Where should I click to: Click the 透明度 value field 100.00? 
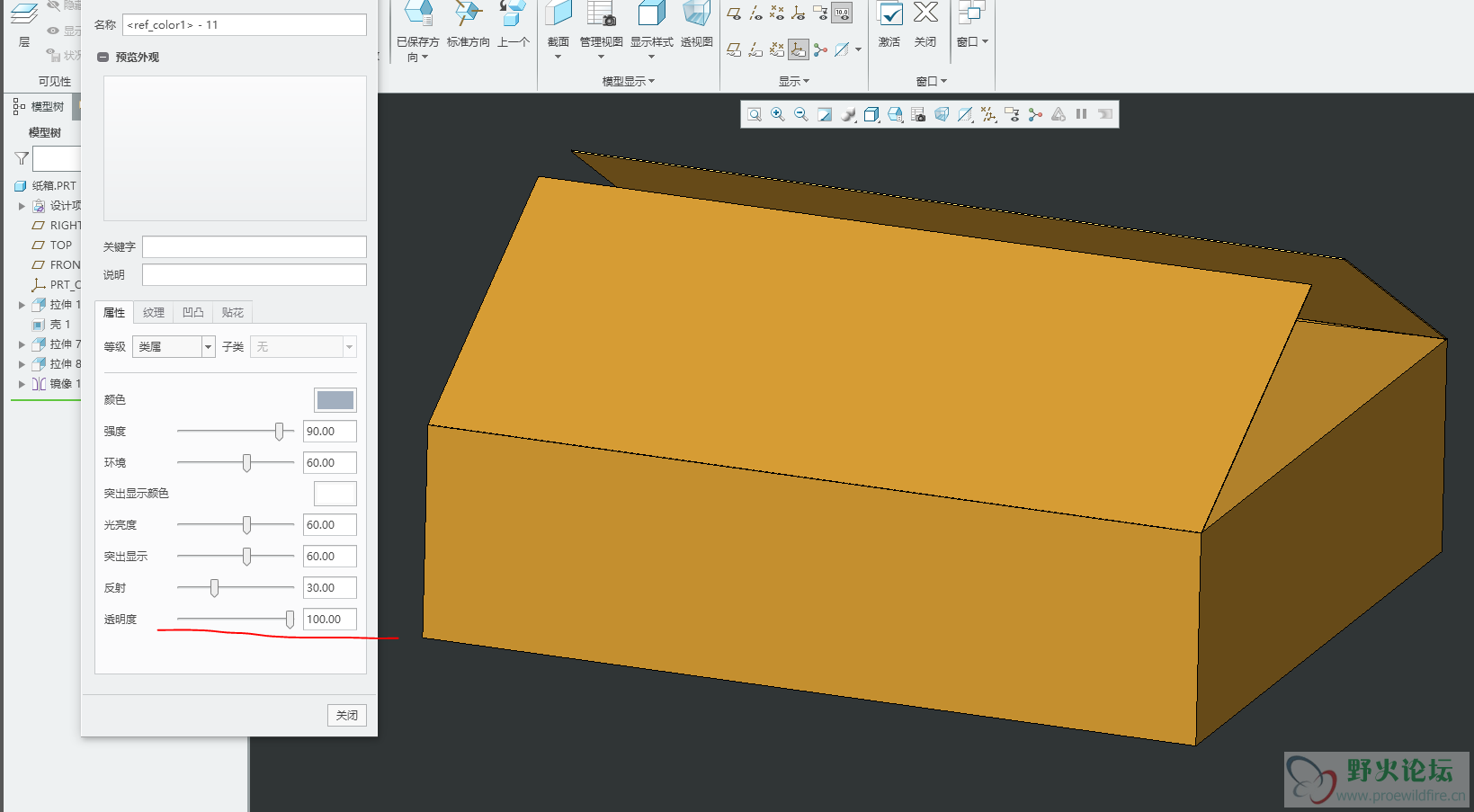tap(330, 620)
